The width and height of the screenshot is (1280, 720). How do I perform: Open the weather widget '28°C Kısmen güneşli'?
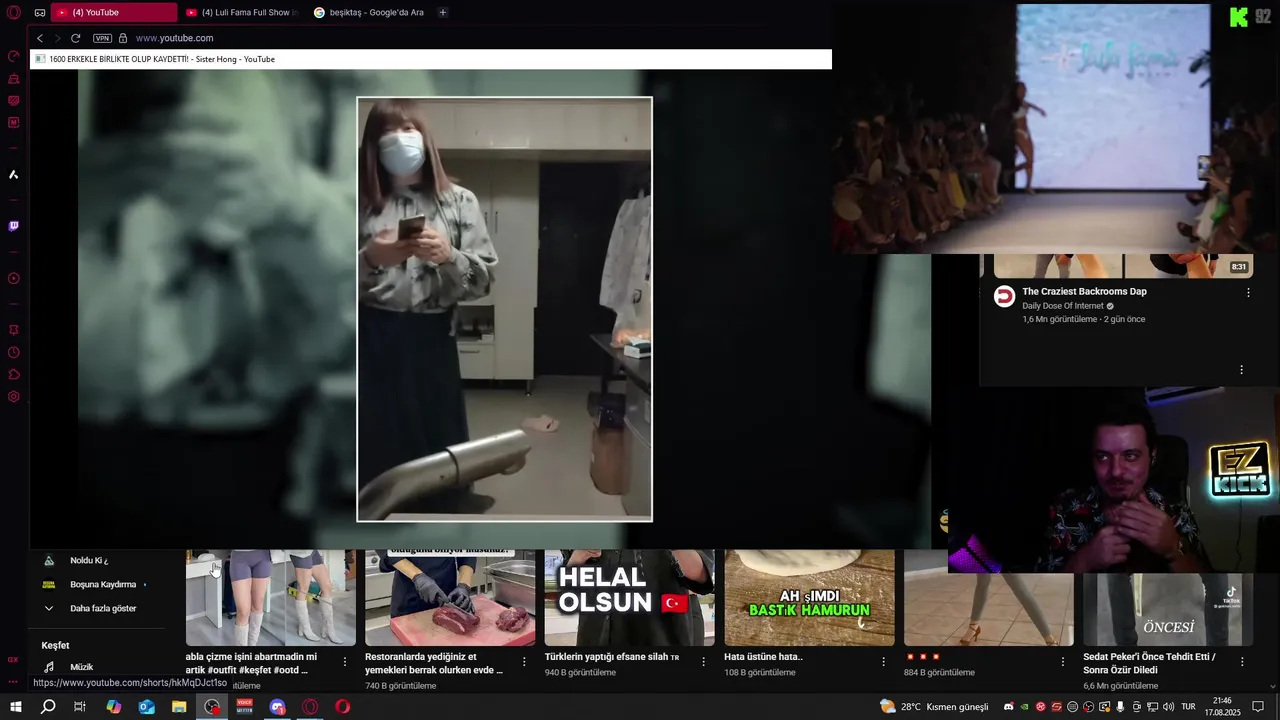[x=934, y=707]
